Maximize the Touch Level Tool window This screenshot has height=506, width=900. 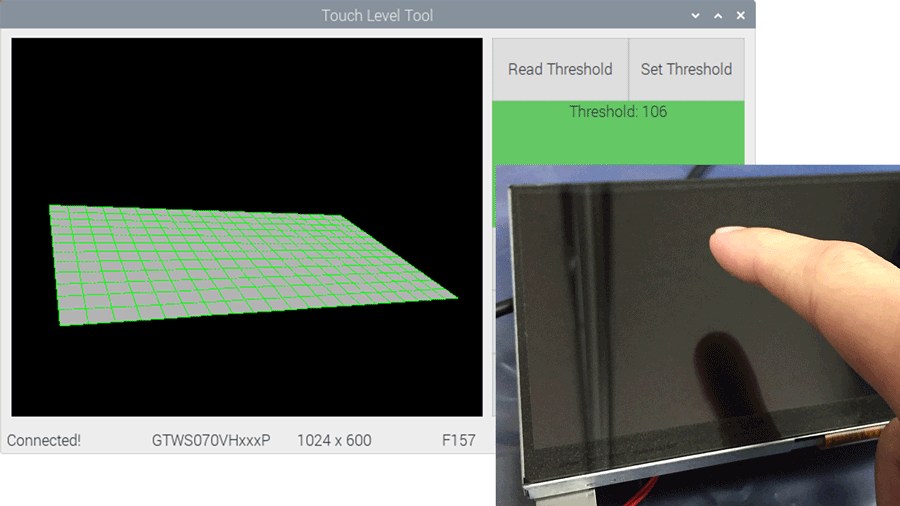click(718, 16)
